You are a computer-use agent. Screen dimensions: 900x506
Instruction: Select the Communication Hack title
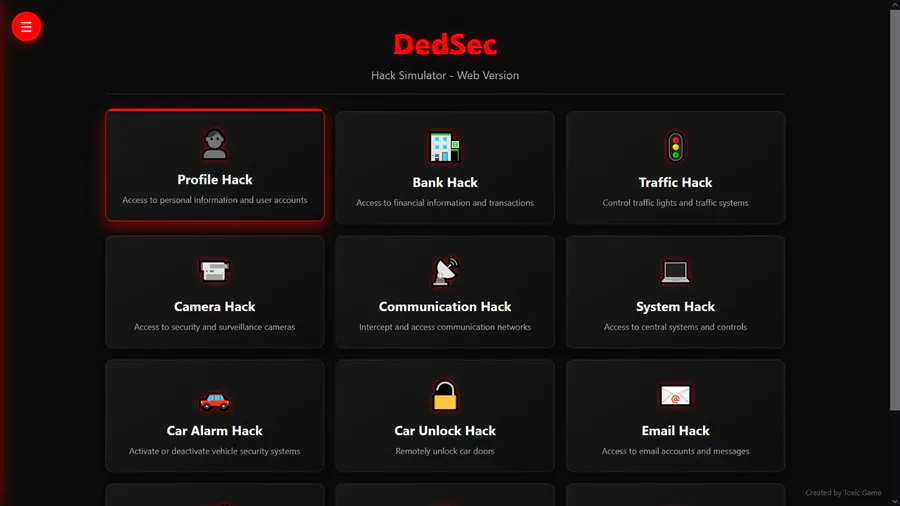click(x=445, y=306)
